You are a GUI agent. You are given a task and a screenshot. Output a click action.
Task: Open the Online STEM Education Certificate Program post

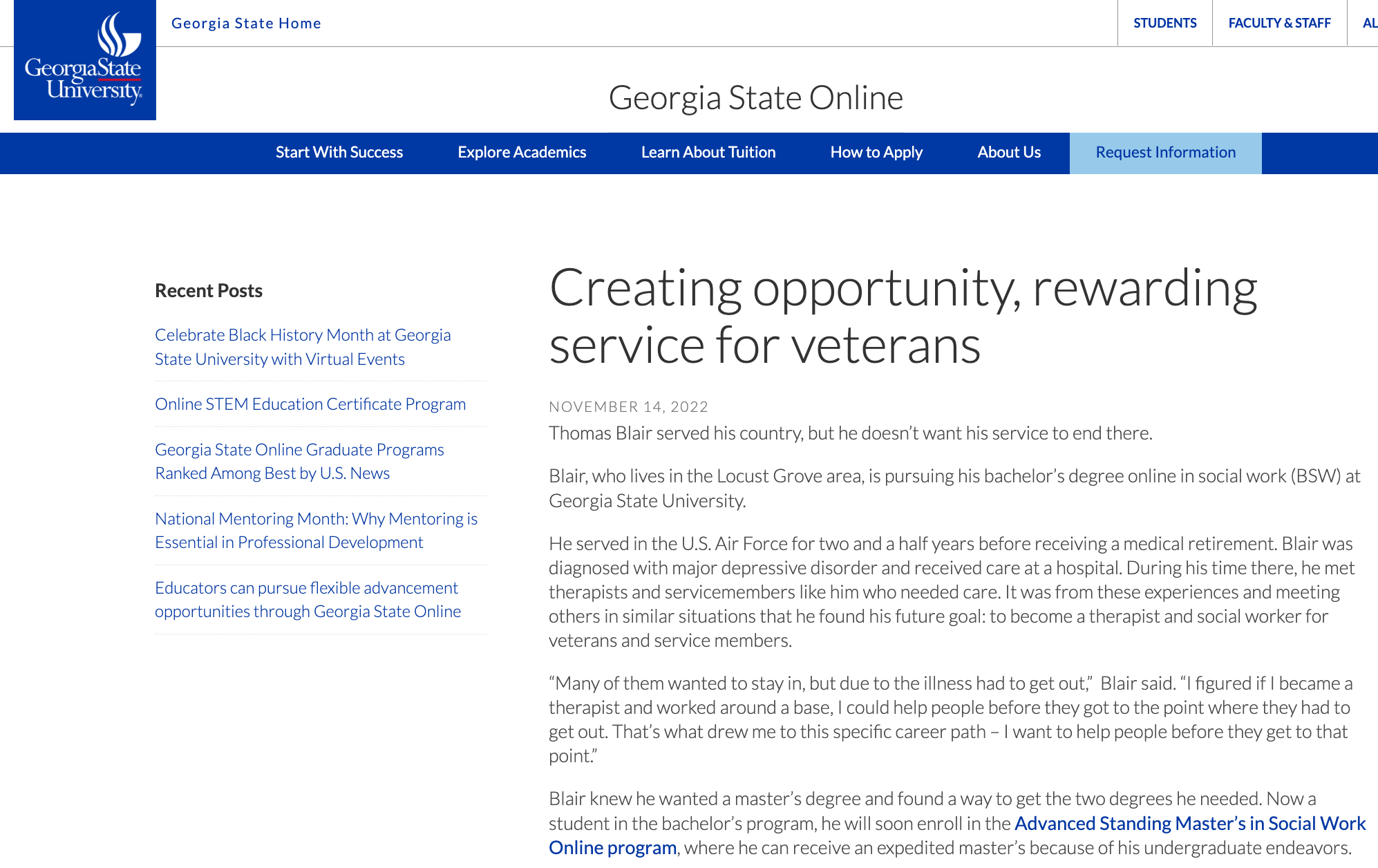[310, 404]
